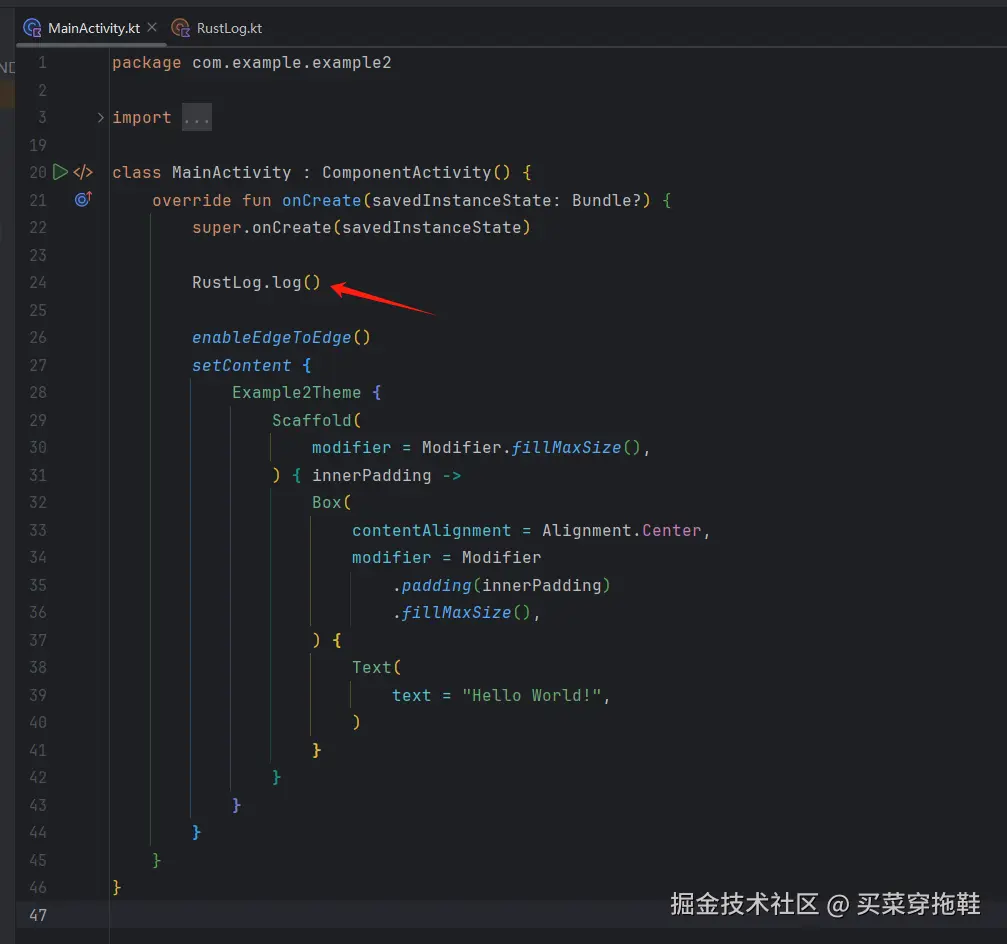Click the class MainActivity name
Viewport: 1007px width, 944px height.
(231, 173)
